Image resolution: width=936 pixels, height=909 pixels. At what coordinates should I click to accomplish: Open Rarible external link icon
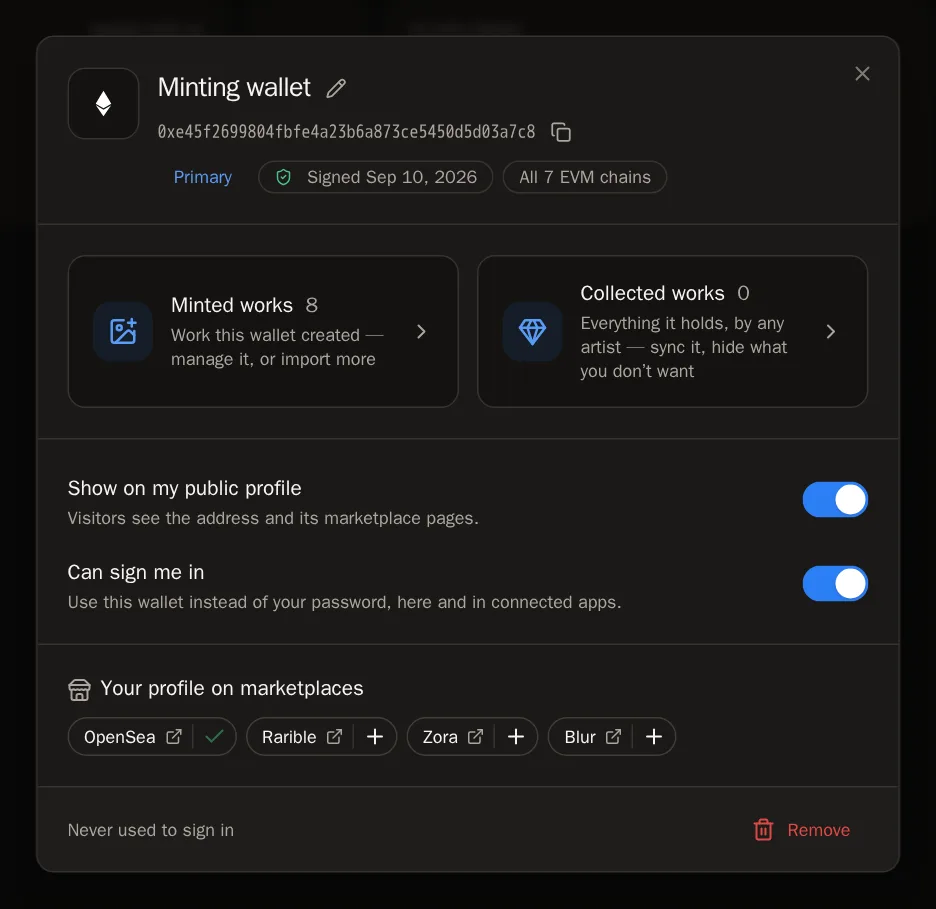pos(334,737)
